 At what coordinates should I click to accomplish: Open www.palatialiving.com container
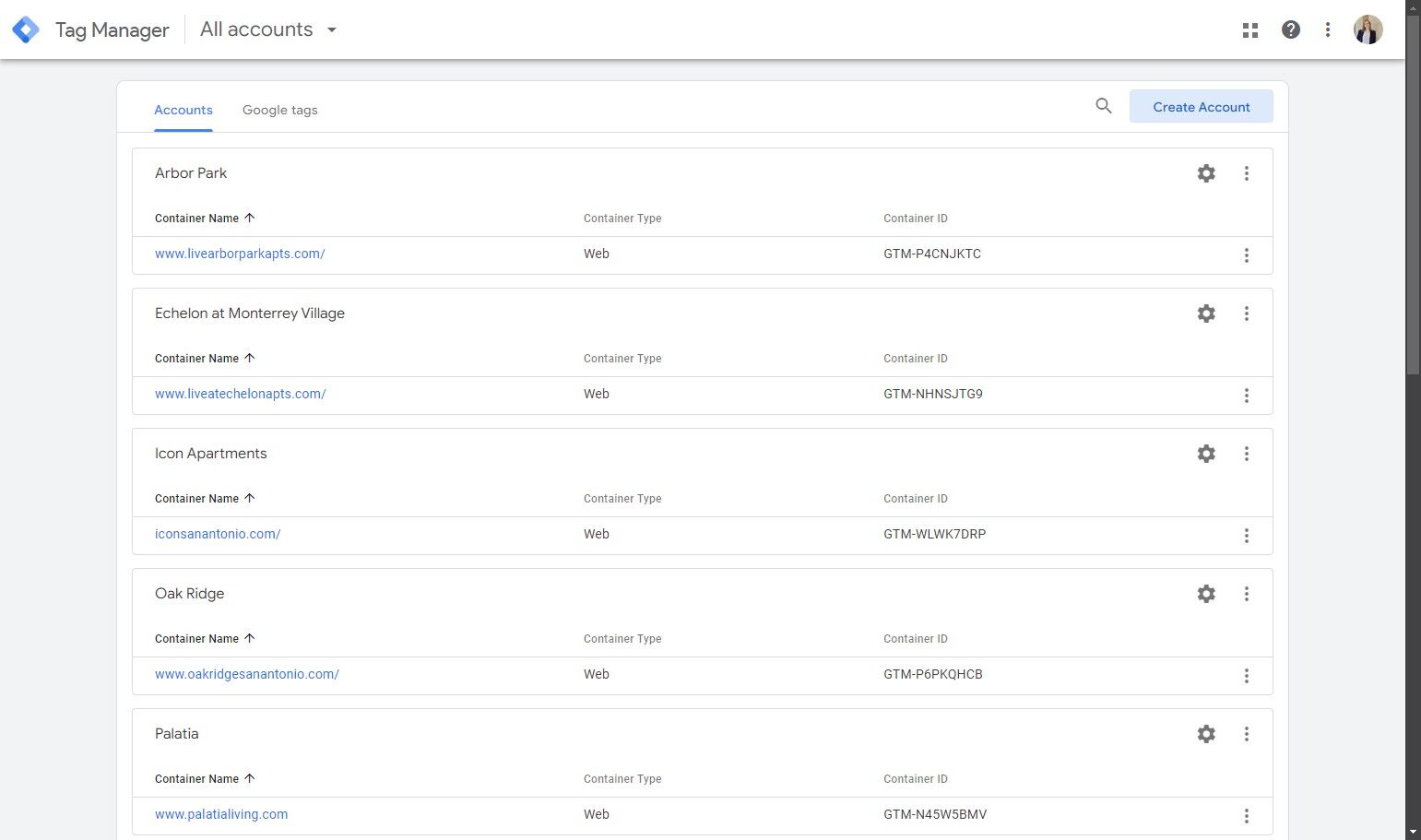point(221,814)
